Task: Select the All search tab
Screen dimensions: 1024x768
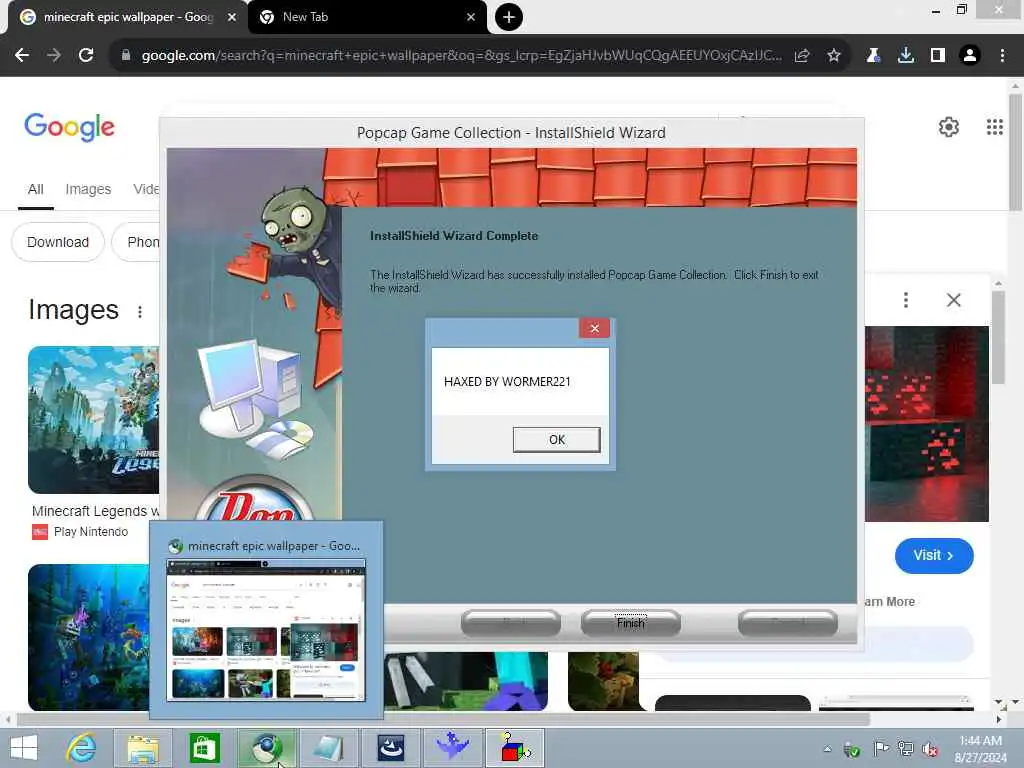Action: 35,189
